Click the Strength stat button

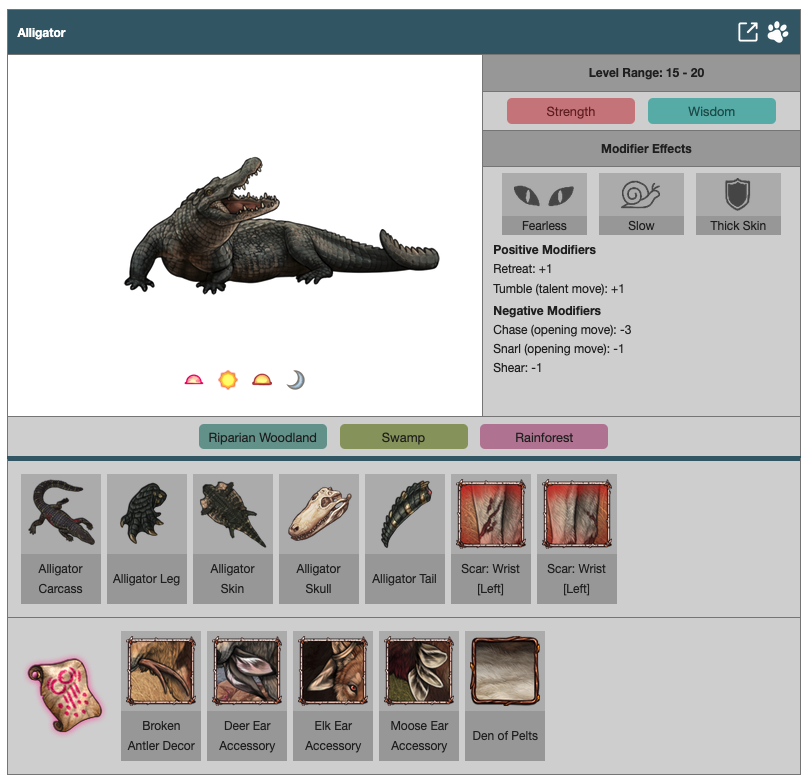(x=570, y=111)
